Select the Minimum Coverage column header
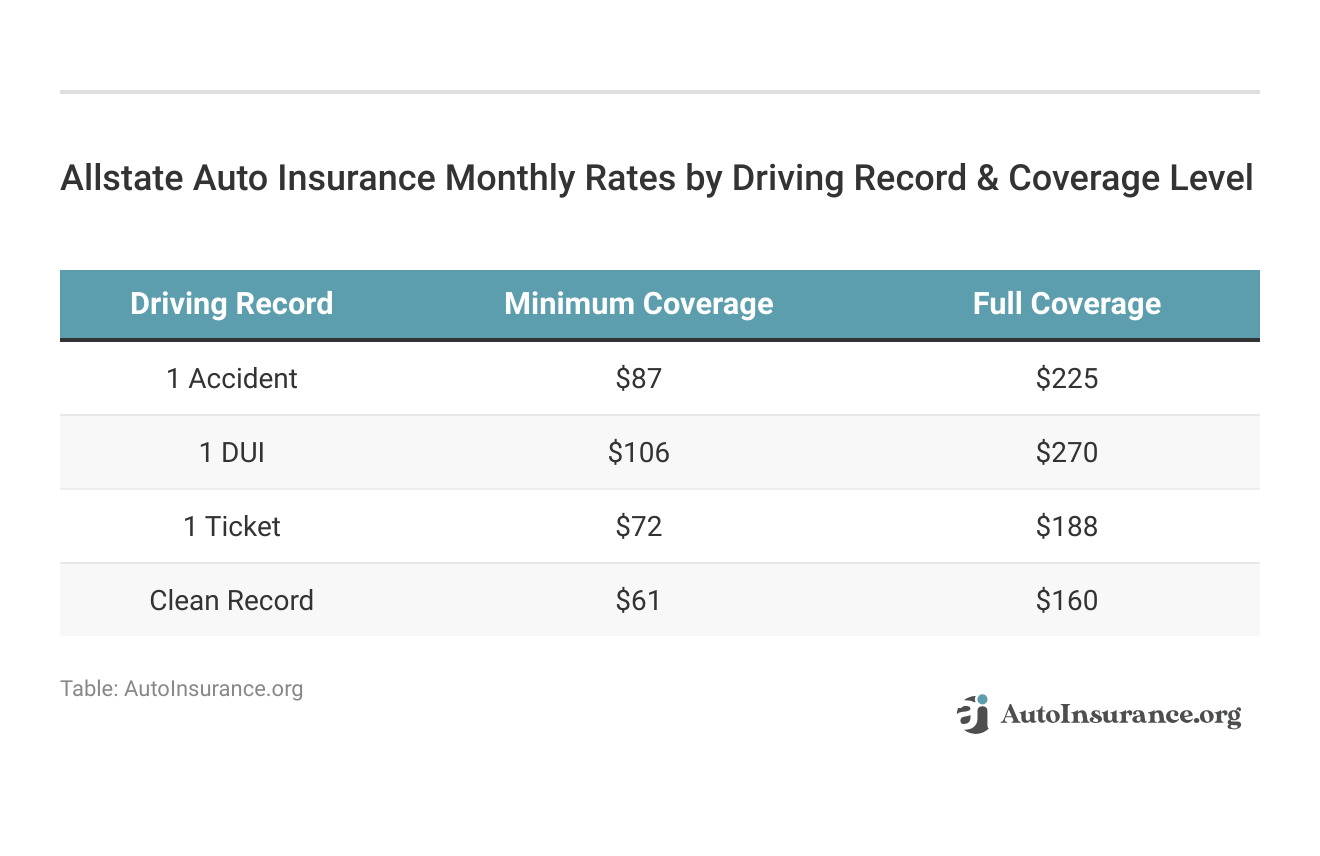 (x=638, y=304)
